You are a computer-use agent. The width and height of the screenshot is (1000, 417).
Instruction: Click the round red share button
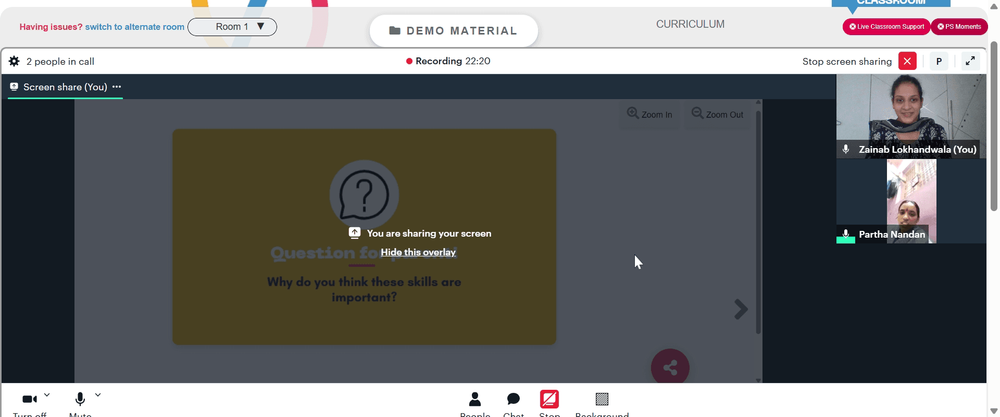[x=670, y=367]
